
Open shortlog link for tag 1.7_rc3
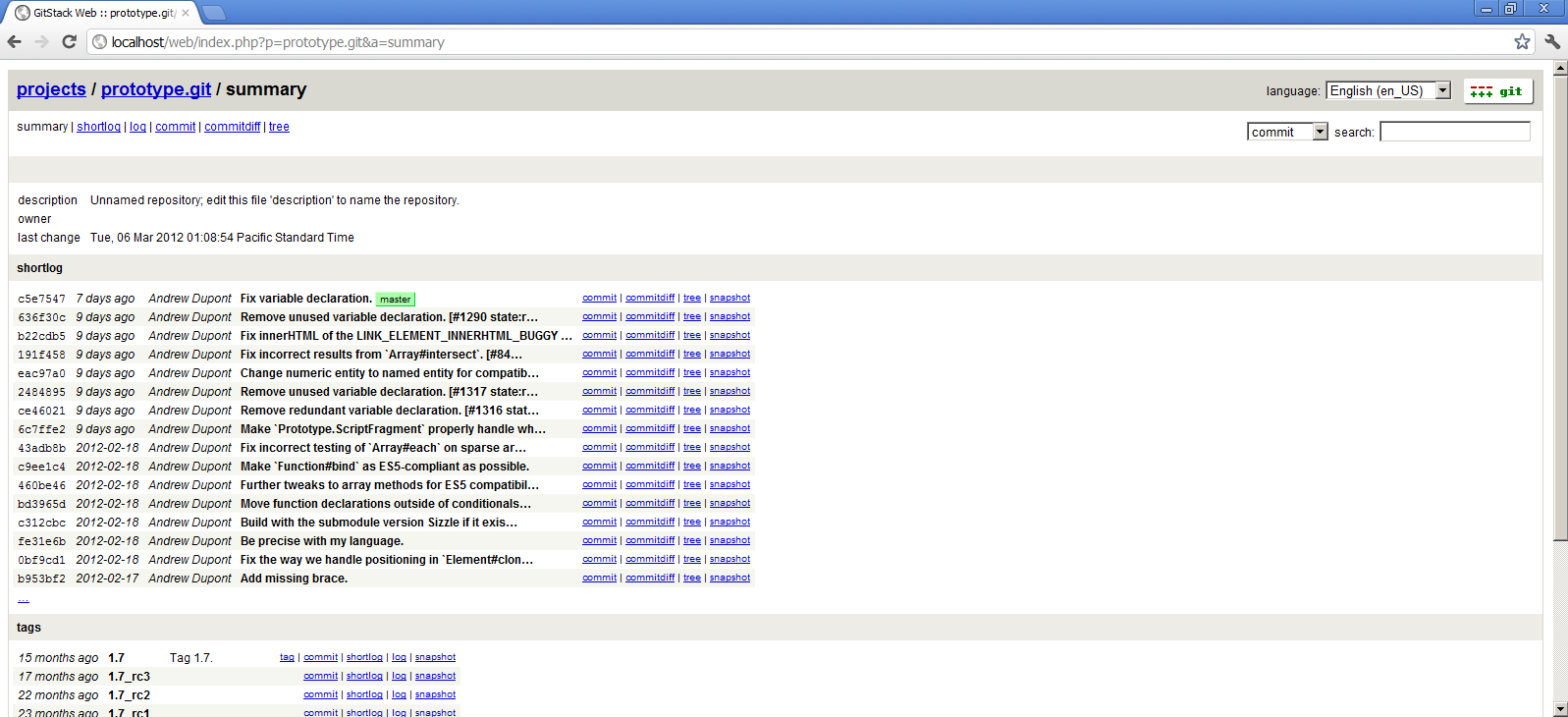coord(364,676)
